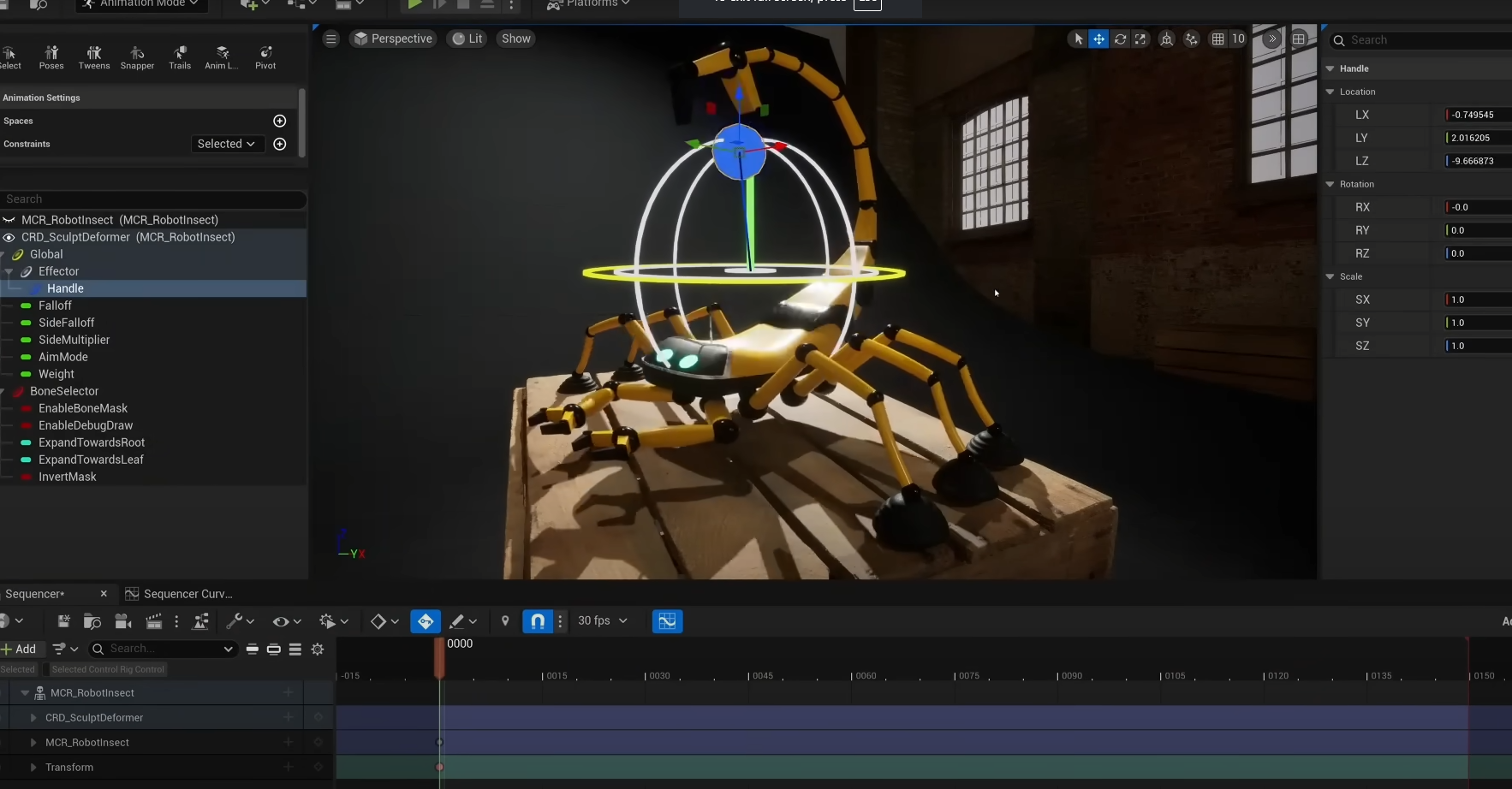Open the Constraints Selected dropdown

pyautogui.click(x=226, y=143)
